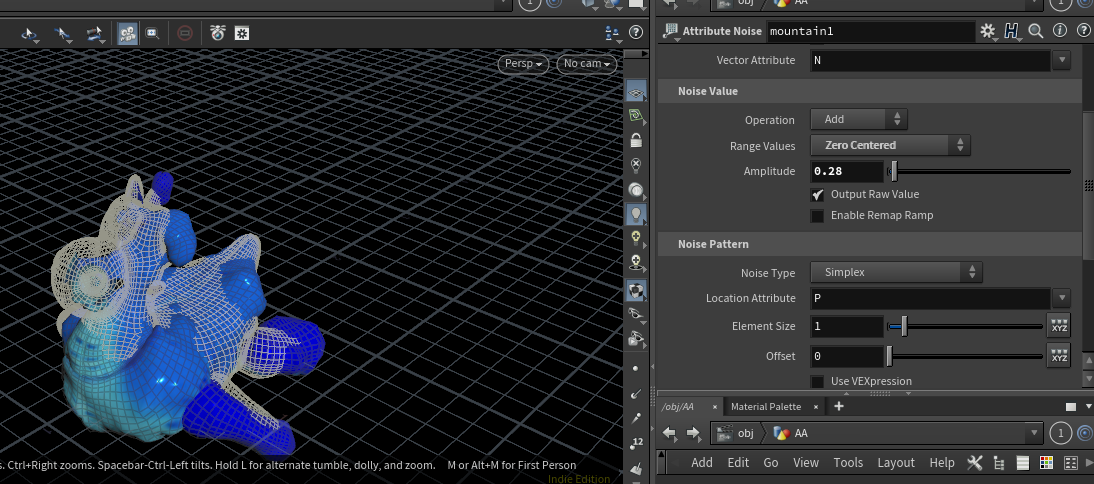Open the Attribute Noise parameter gear menu

coord(987,31)
